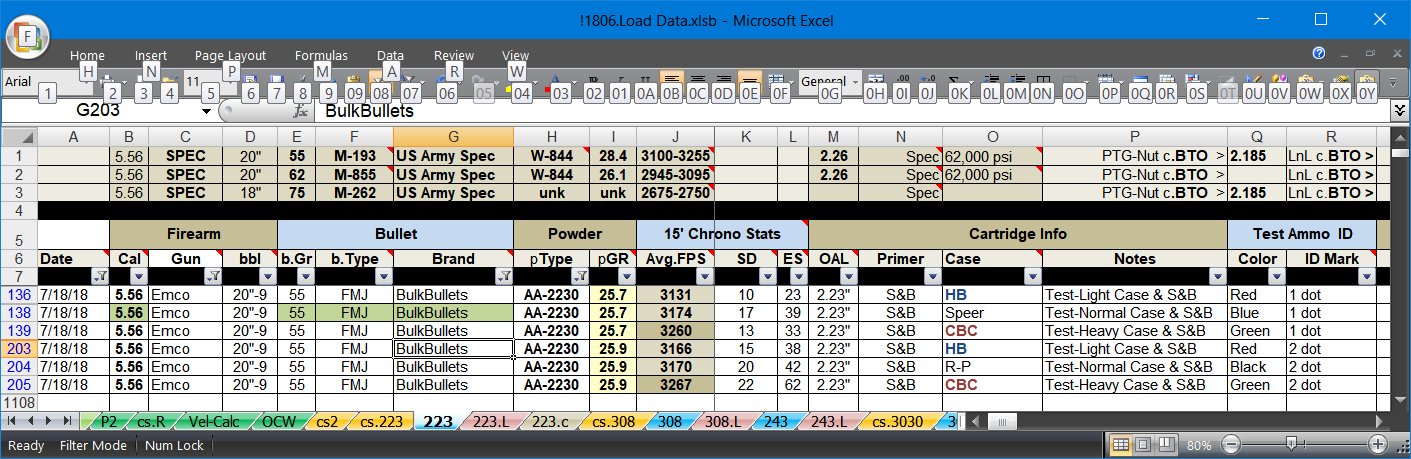Switch to the OCW sheet tab
This screenshot has width=1411, height=459.
point(280,422)
